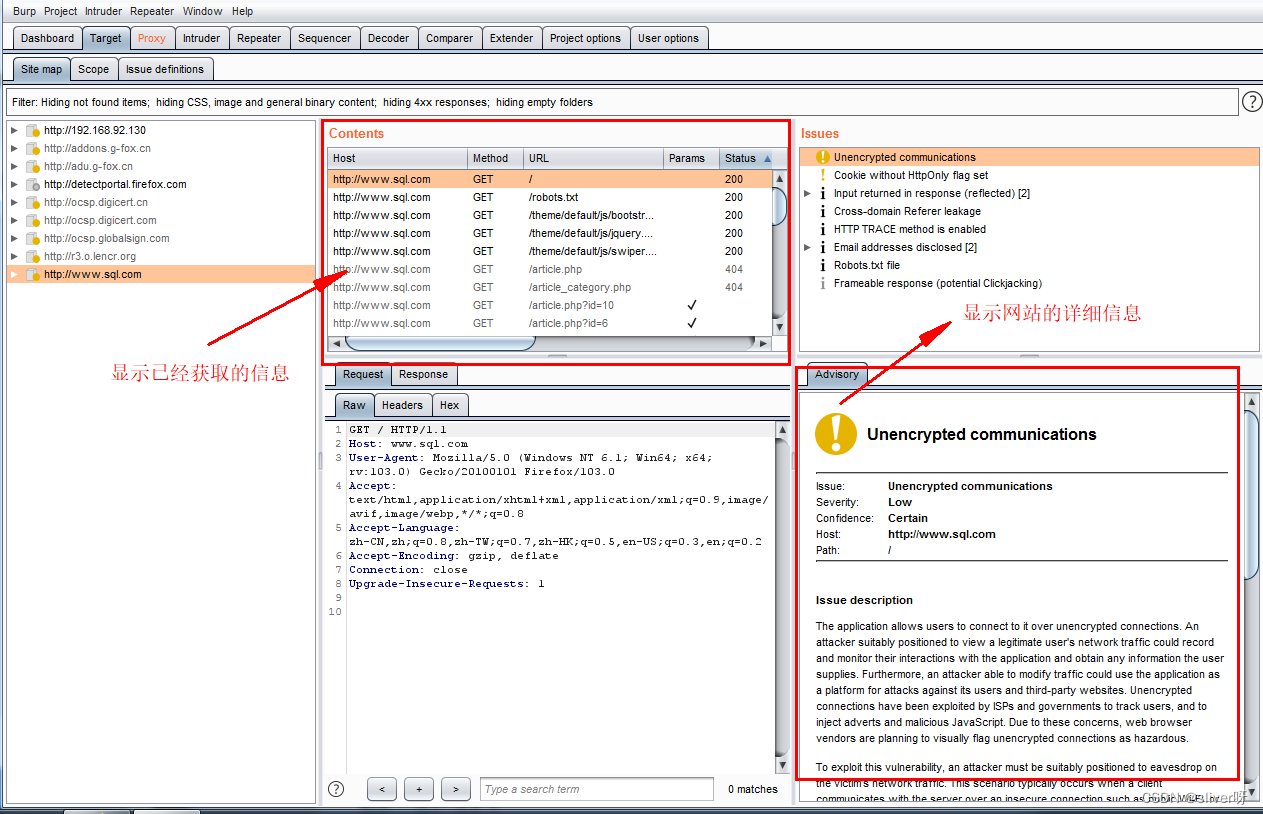
Task: Click the Request tab
Action: tap(363, 374)
